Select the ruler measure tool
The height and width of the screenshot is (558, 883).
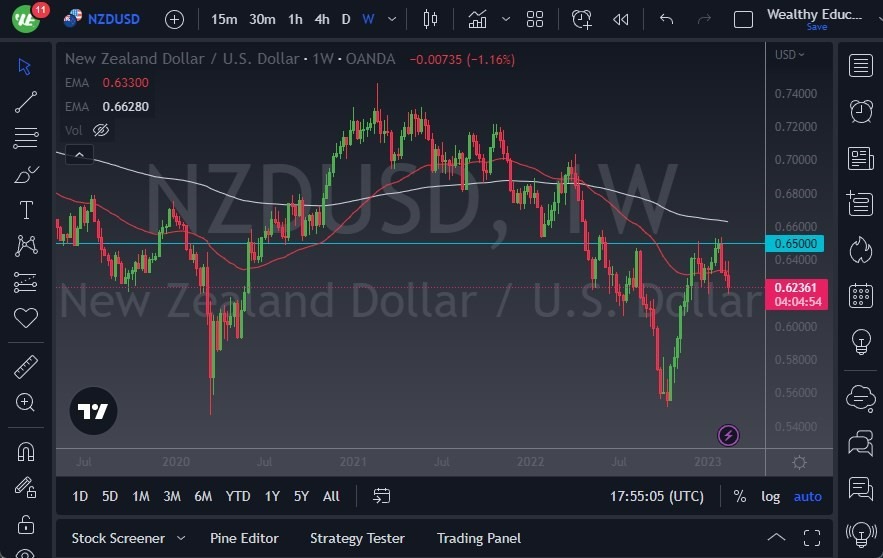pyautogui.click(x=26, y=367)
